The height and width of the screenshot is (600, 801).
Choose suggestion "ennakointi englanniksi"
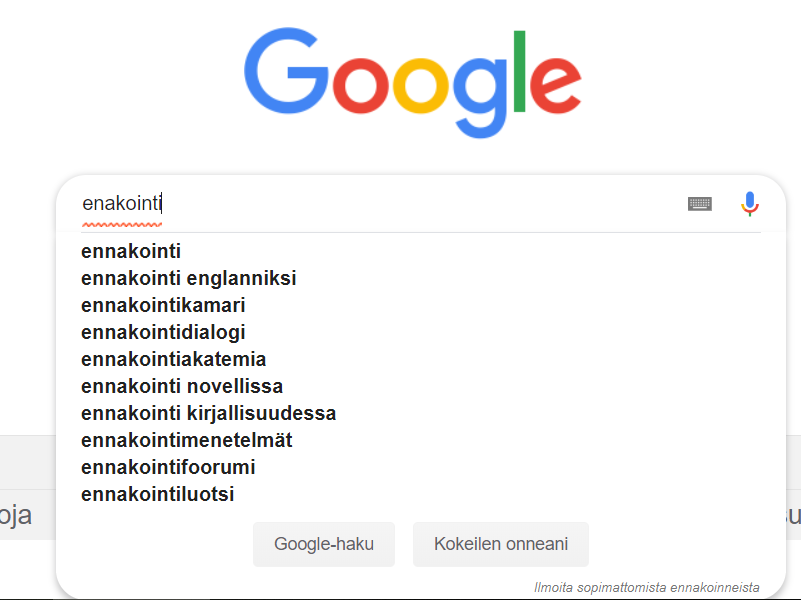(421, 278)
